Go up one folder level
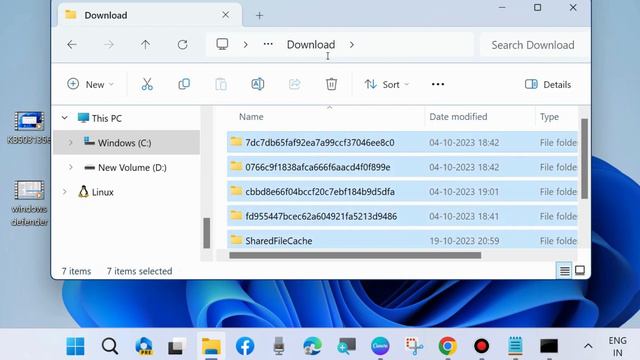This screenshot has width=640, height=360. (x=145, y=44)
